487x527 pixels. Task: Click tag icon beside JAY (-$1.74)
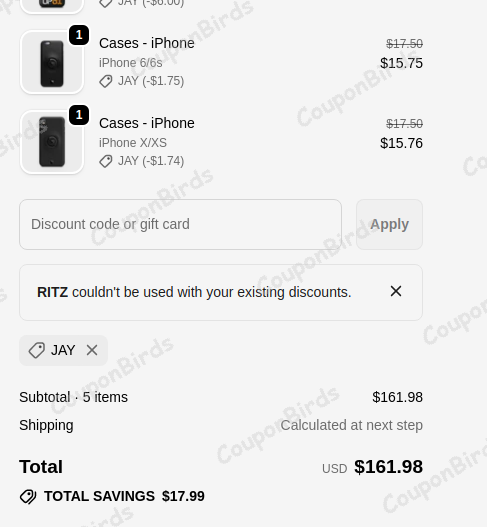106,161
